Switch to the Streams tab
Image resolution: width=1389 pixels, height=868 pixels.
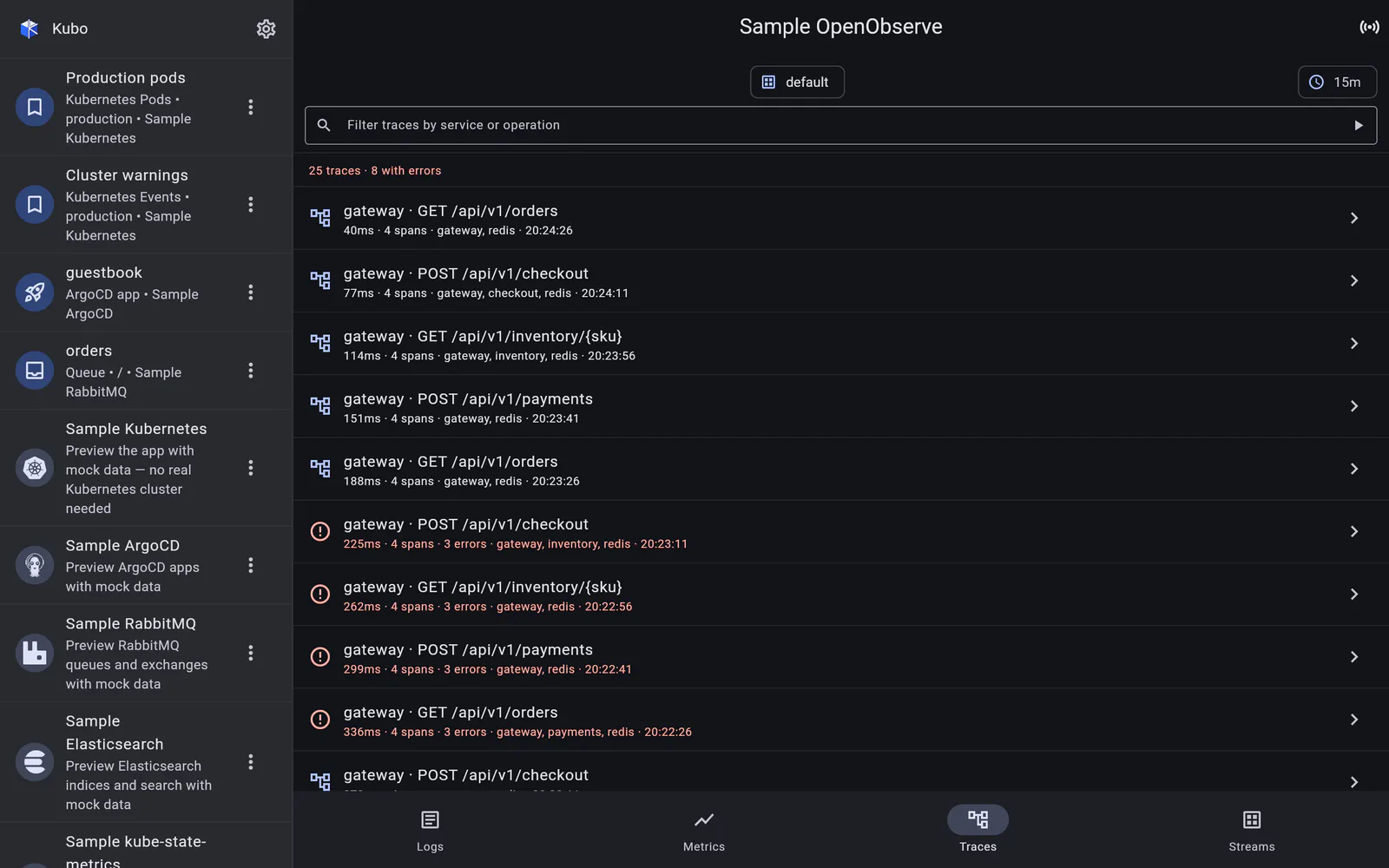(x=1252, y=831)
